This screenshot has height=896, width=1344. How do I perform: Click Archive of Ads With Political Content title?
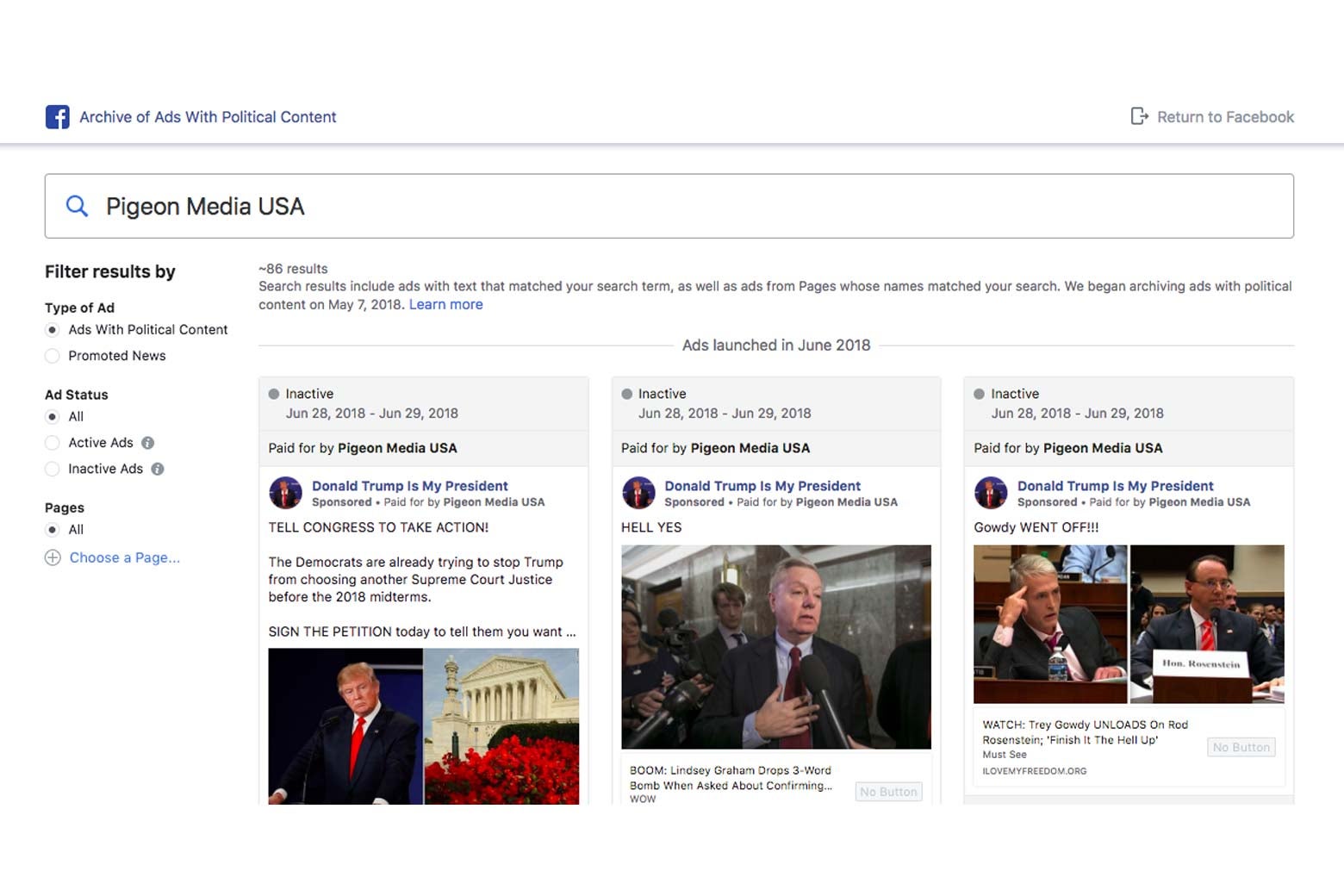(208, 117)
